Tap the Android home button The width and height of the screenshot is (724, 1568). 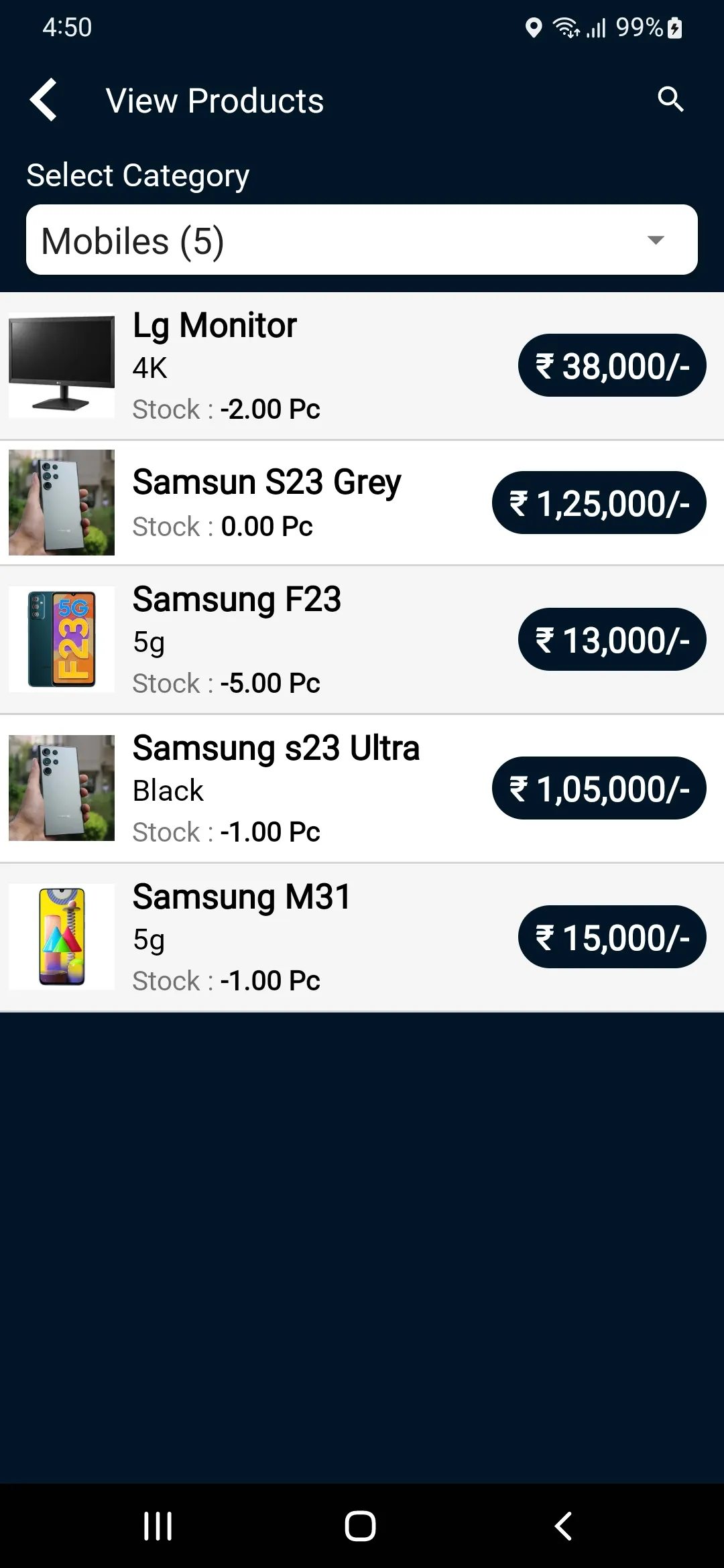tap(360, 1526)
